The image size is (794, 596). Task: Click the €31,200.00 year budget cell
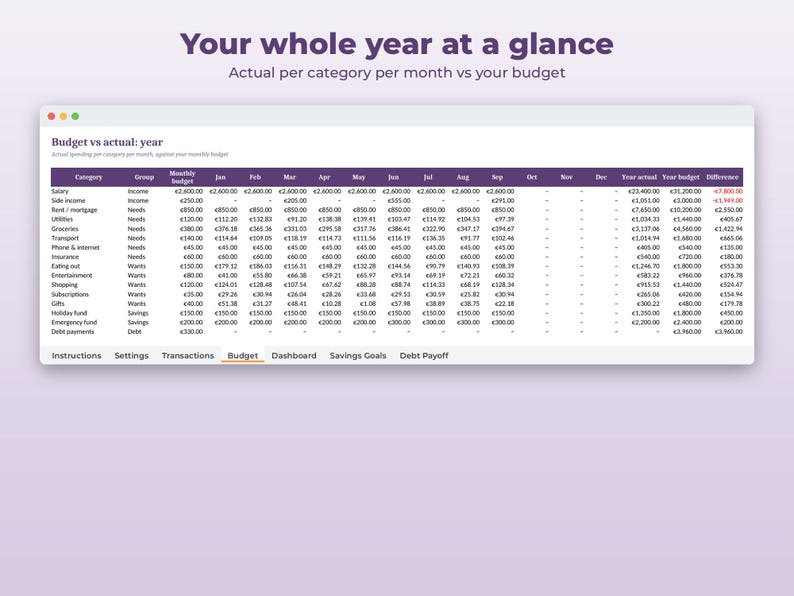(685, 191)
